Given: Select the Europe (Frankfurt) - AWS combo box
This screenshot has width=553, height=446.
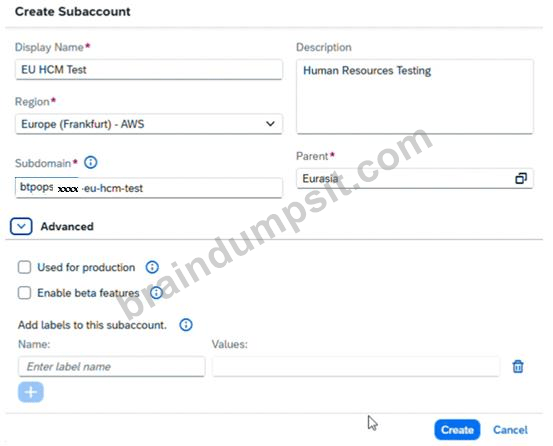Looking at the screenshot, I should [149, 124].
